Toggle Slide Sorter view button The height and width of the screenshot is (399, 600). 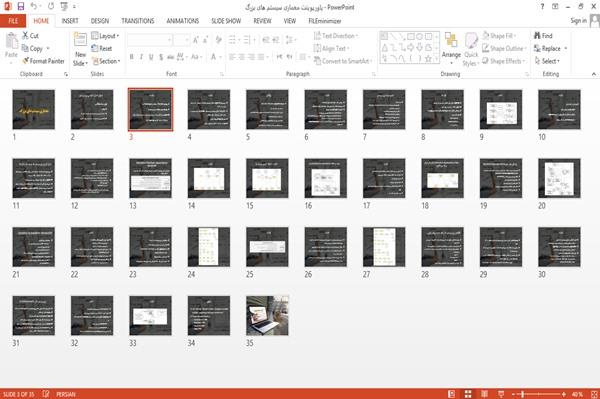pos(468,394)
